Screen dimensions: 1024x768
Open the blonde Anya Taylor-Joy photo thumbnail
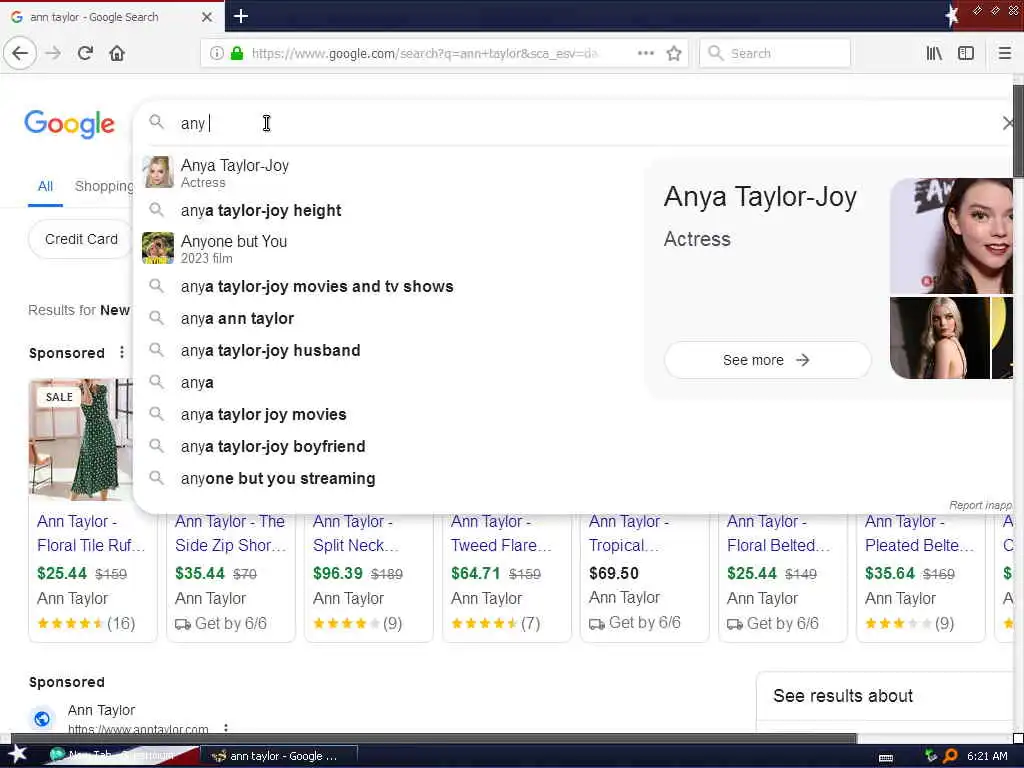939,338
